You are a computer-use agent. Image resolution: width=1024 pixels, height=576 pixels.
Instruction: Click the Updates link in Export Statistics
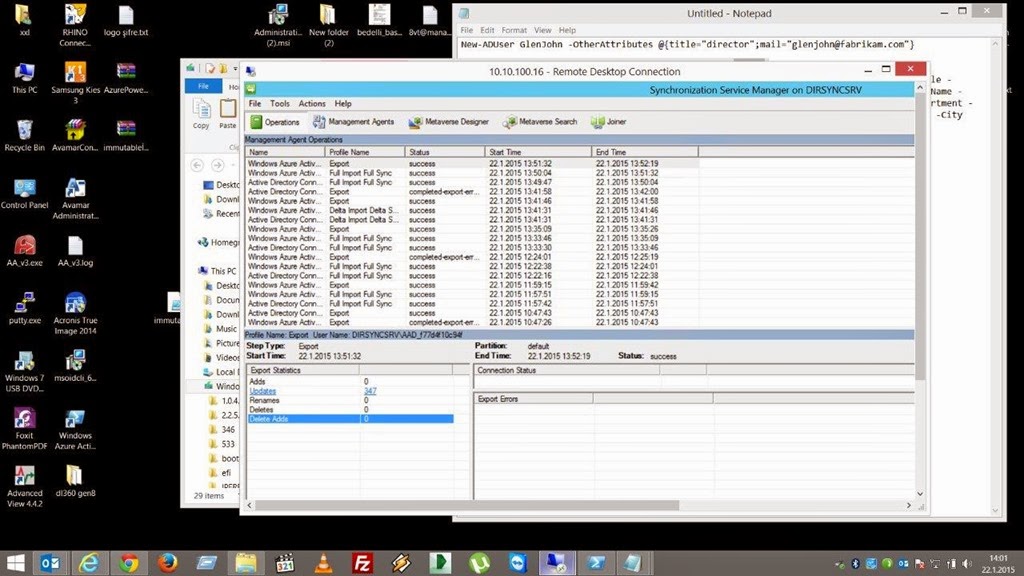pyautogui.click(x=263, y=391)
